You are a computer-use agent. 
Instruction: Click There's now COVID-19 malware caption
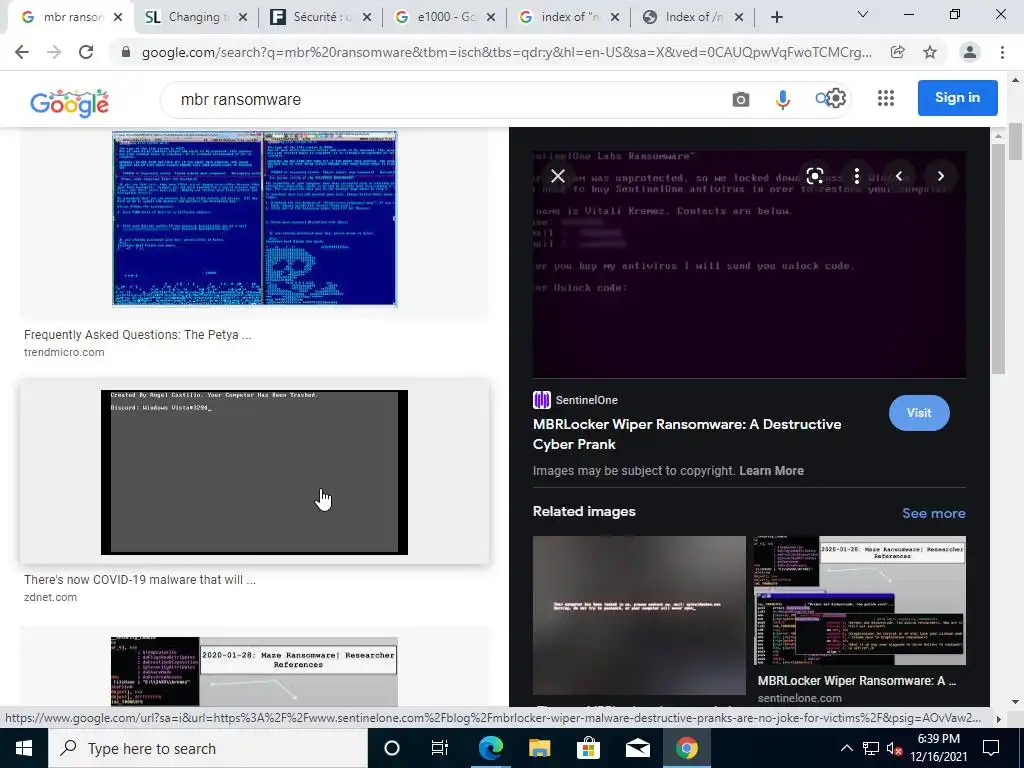click(140, 580)
